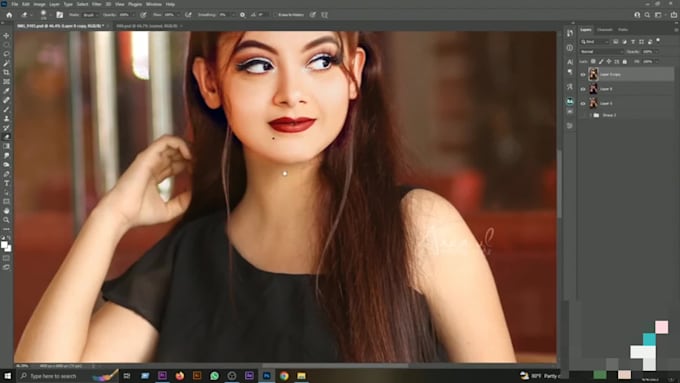Image resolution: width=680 pixels, height=383 pixels.
Task: Click the foreground color swatch
Action: tap(4, 245)
